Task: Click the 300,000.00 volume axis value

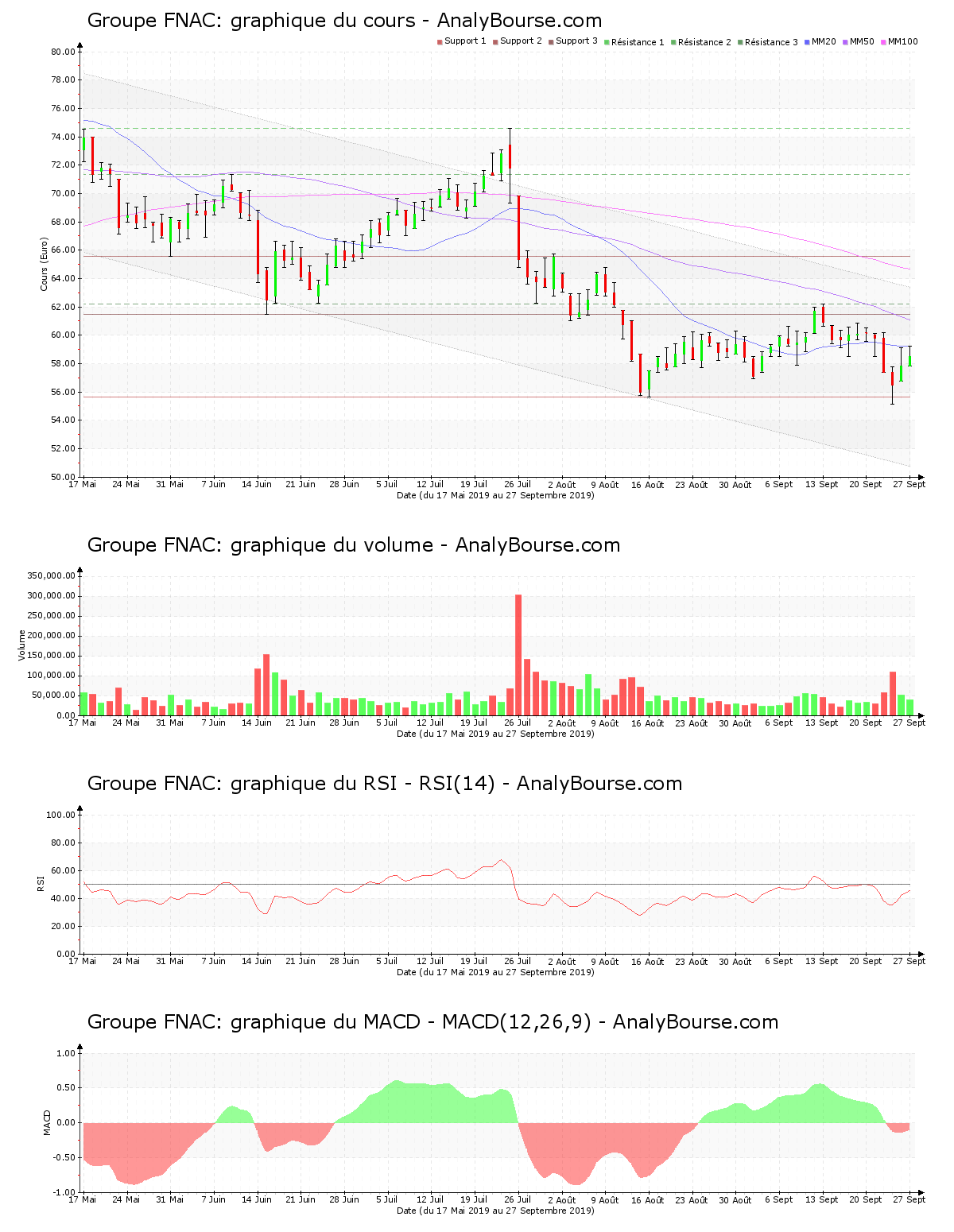Action: point(51,596)
